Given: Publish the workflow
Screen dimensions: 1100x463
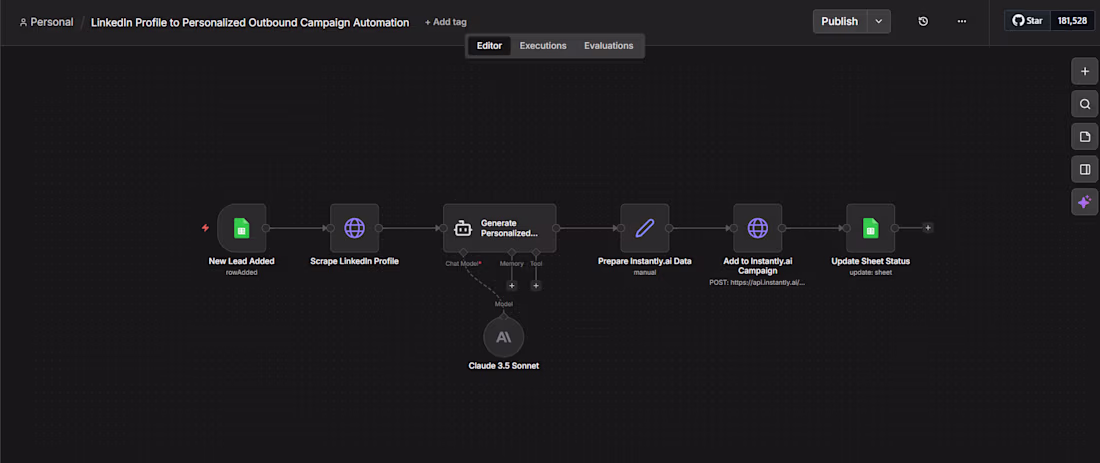Looking at the screenshot, I should (x=840, y=22).
